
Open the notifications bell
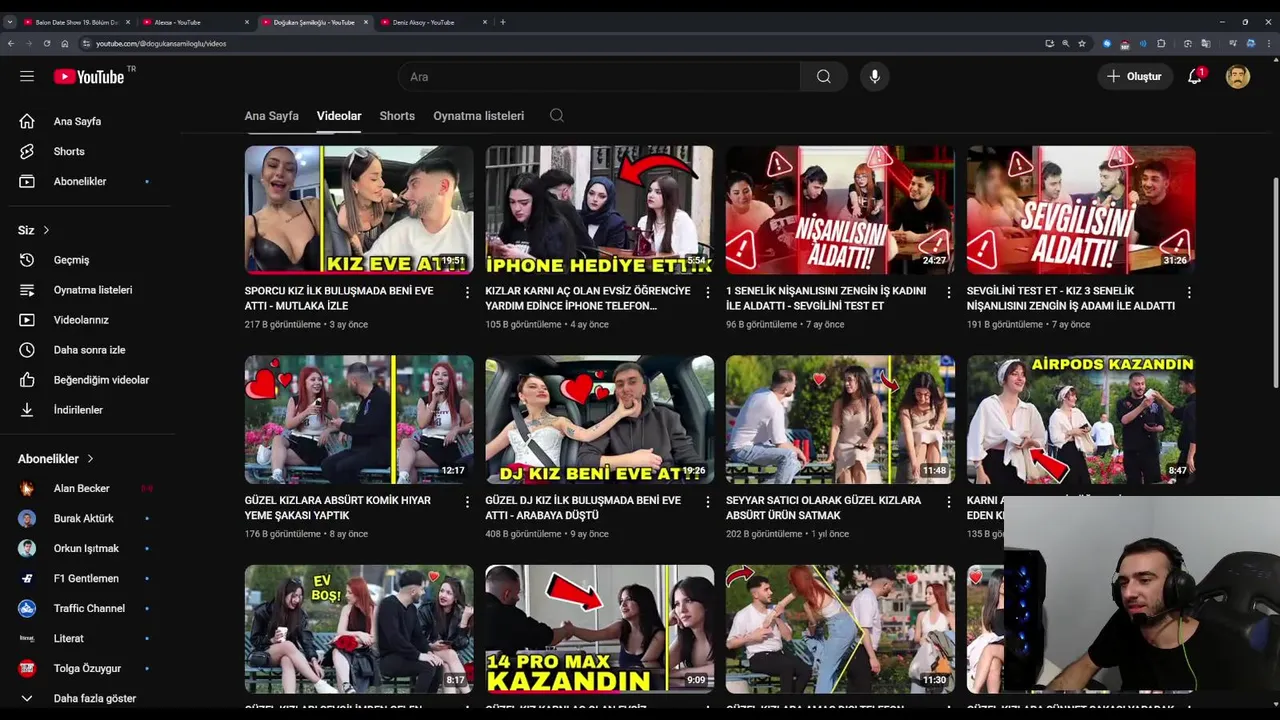1194,77
